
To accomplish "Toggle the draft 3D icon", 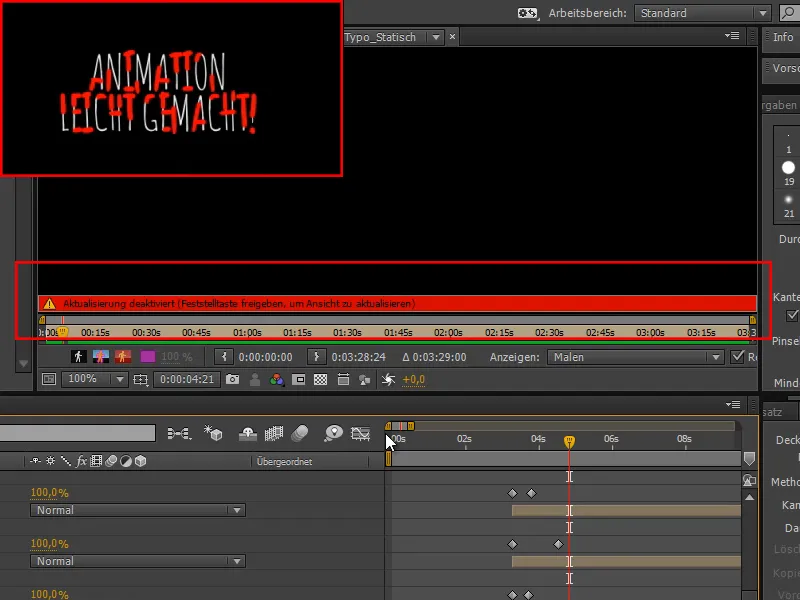I will coord(213,433).
